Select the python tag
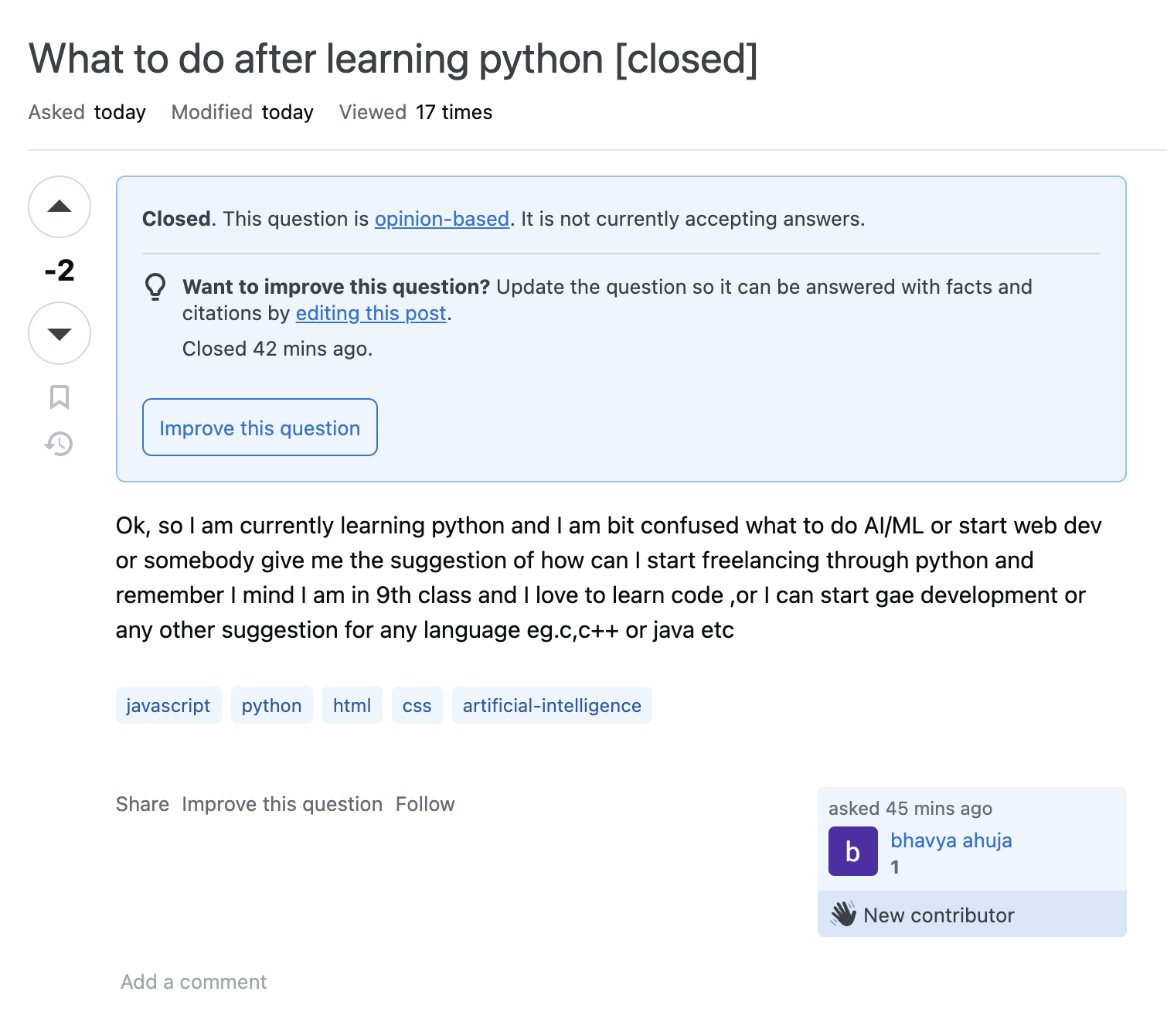Viewport: 1167px width, 1036px height. 271,705
